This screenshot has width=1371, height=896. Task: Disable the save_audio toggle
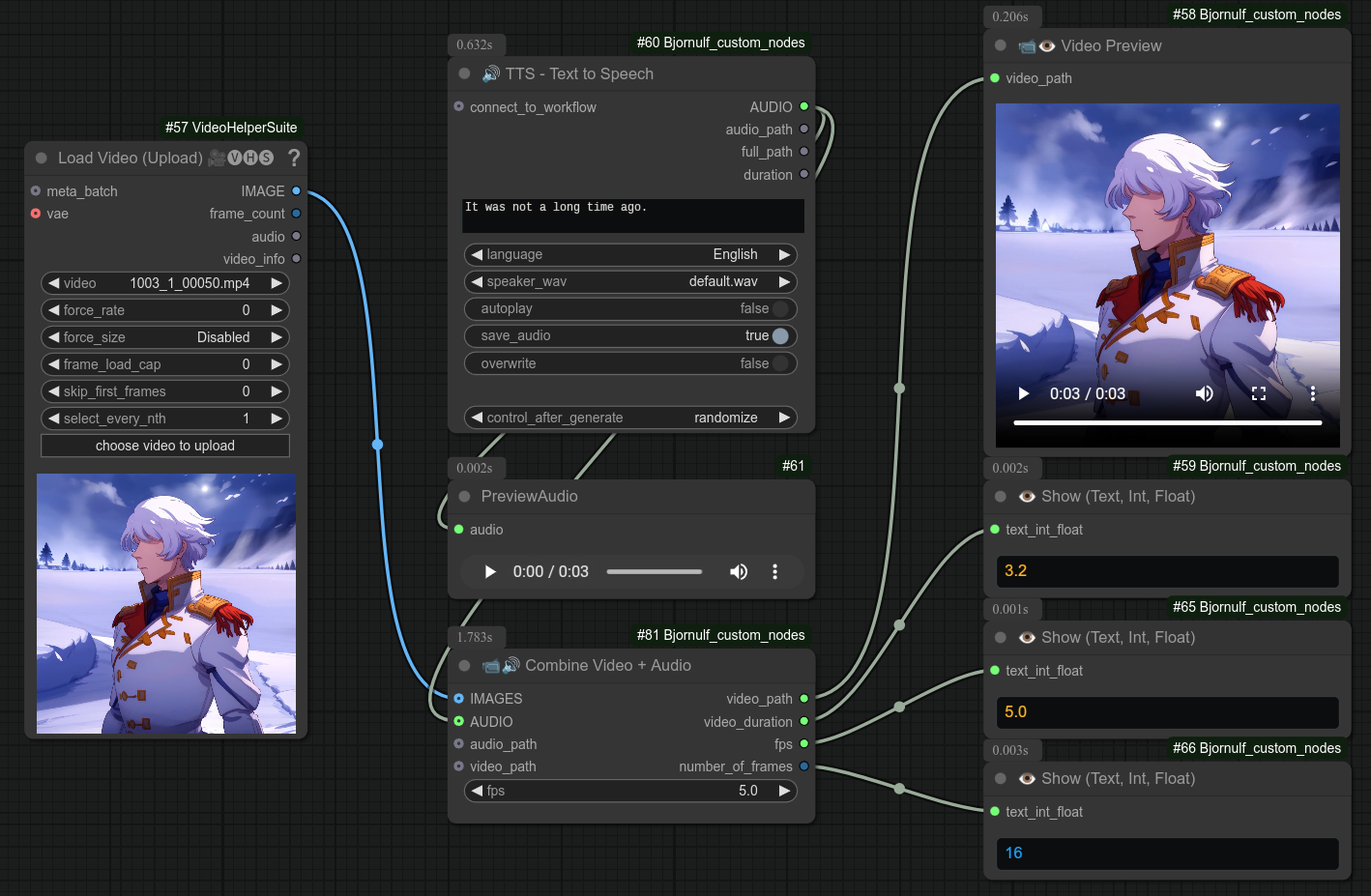[x=778, y=335]
